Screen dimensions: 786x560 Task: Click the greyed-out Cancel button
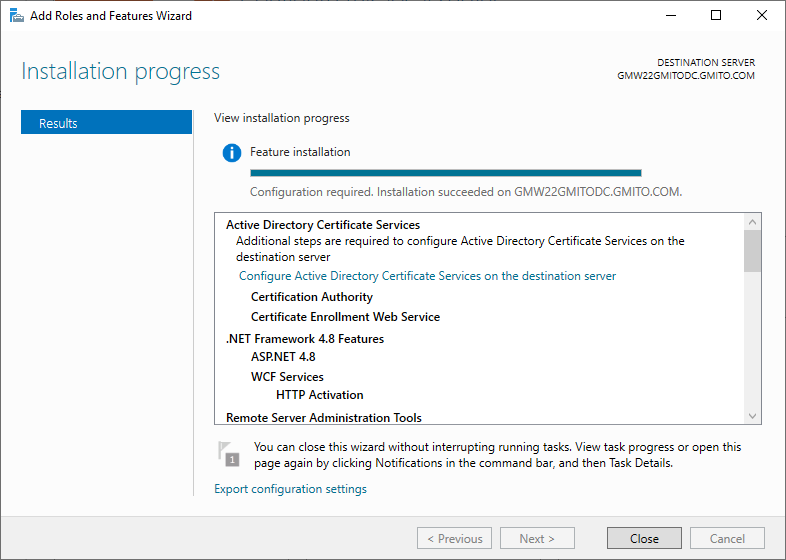coord(727,538)
